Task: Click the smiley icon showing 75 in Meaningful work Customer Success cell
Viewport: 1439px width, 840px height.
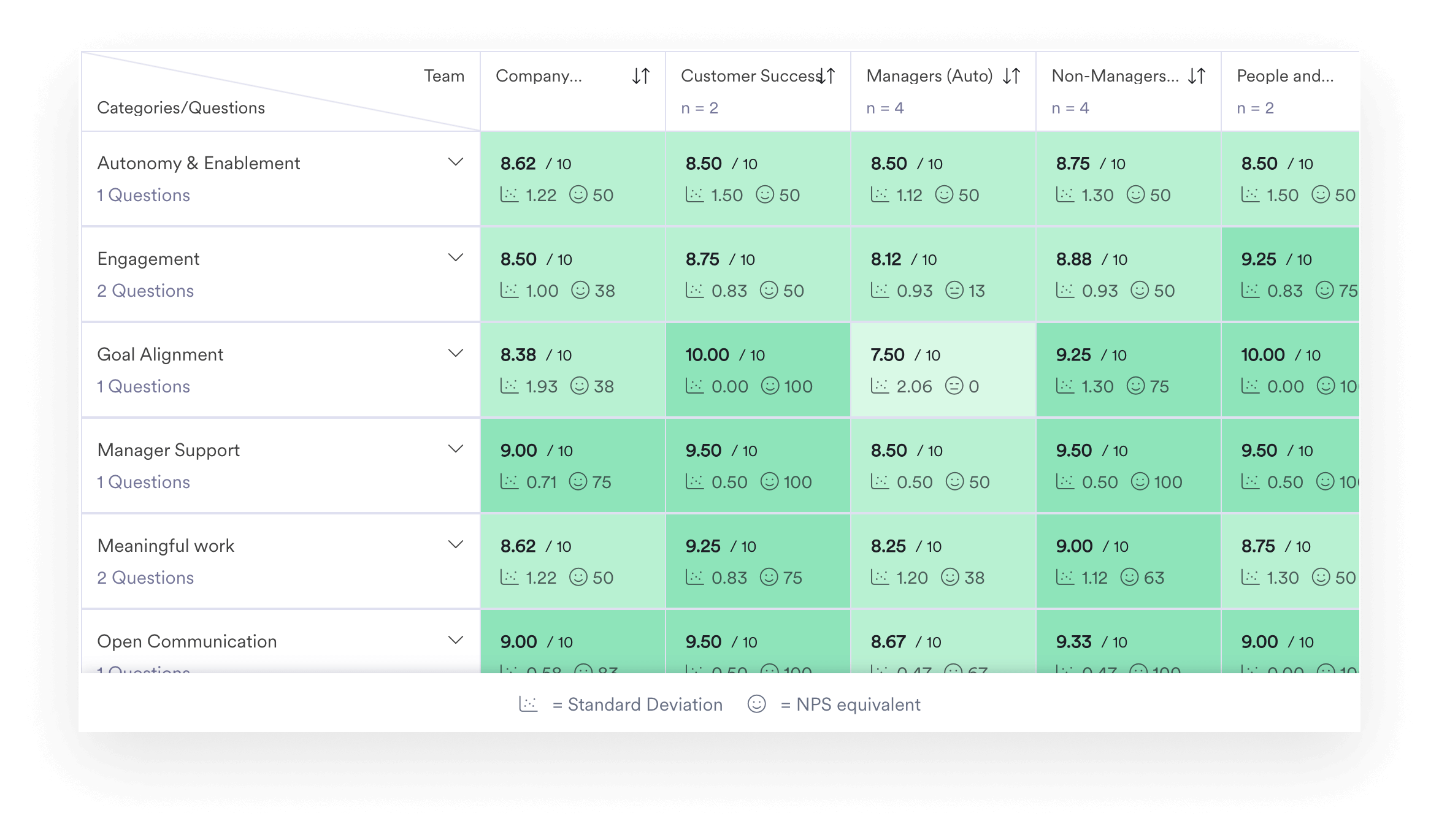Action: [769, 577]
